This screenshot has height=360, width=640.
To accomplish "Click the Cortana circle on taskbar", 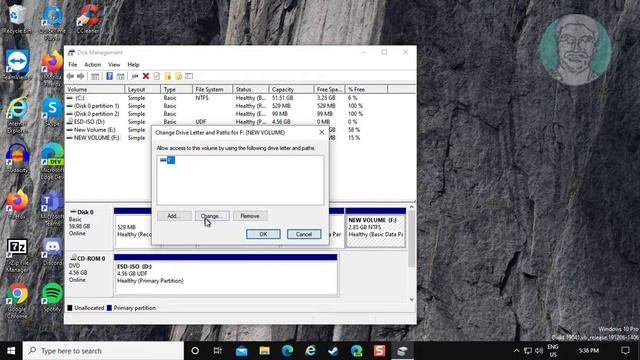I will click(195, 351).
